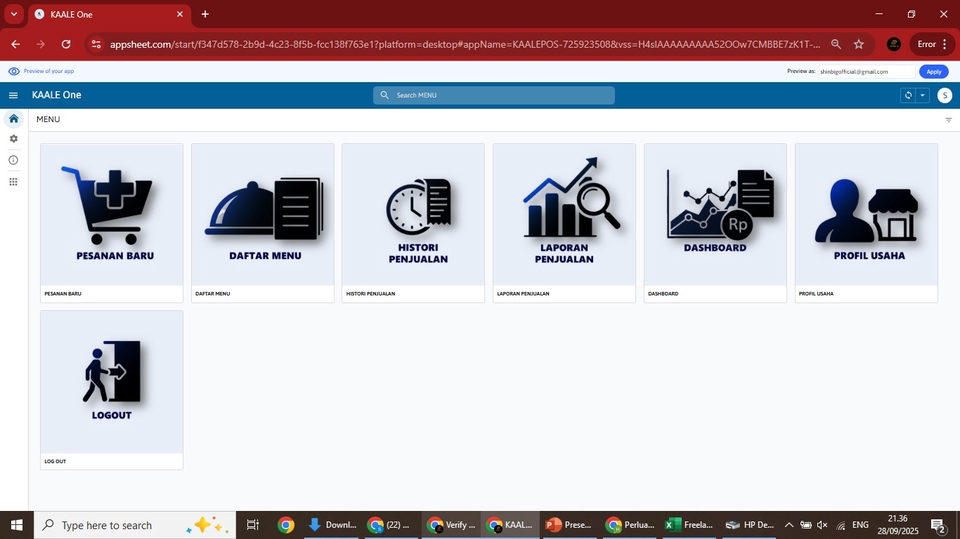Screen dimensions: 960x539
Task: Expand the dropdown arrow beside sync
Action: [x=922, y=95]
